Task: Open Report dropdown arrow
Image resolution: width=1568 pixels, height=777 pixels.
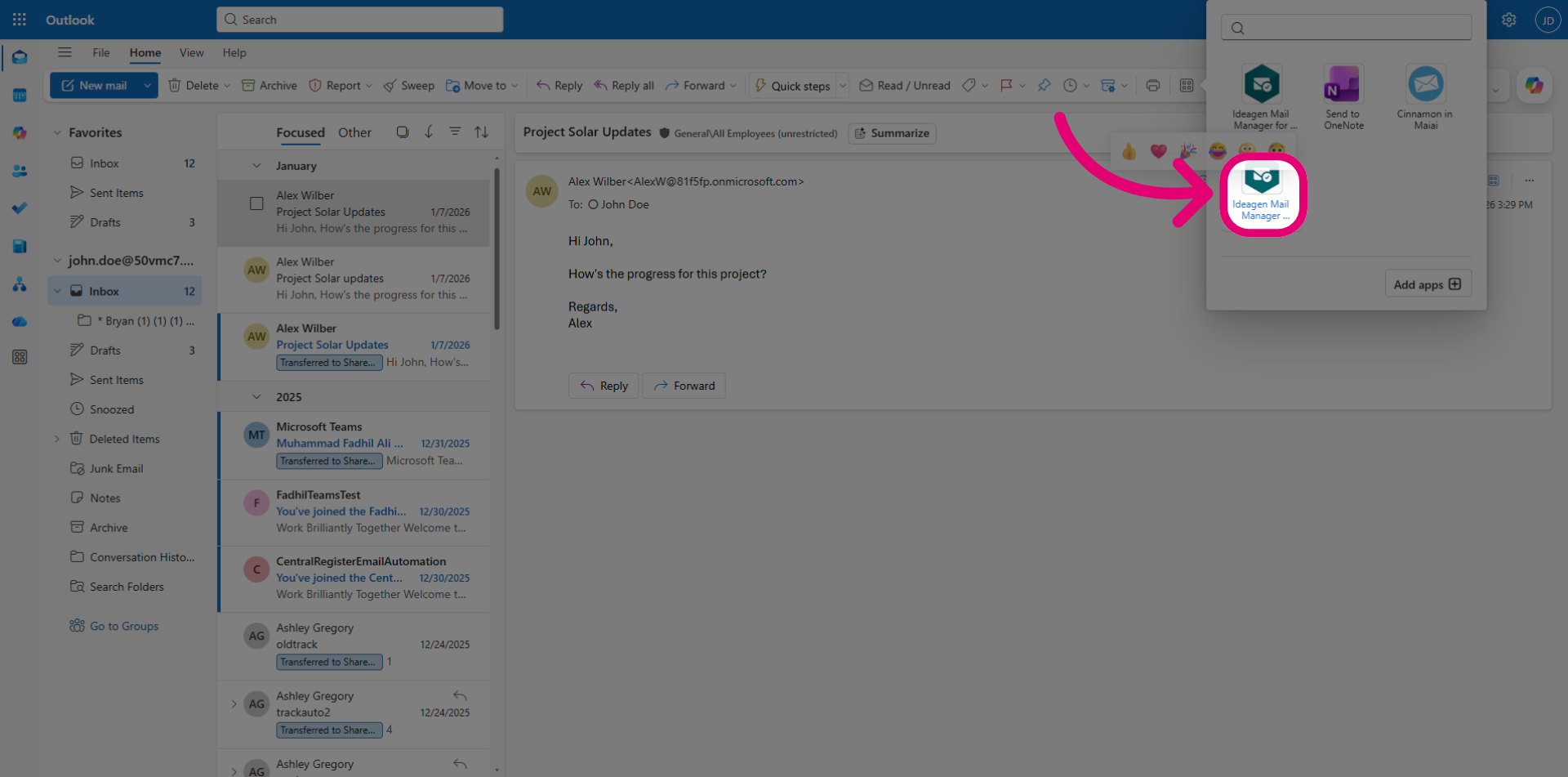Action: 368,86
